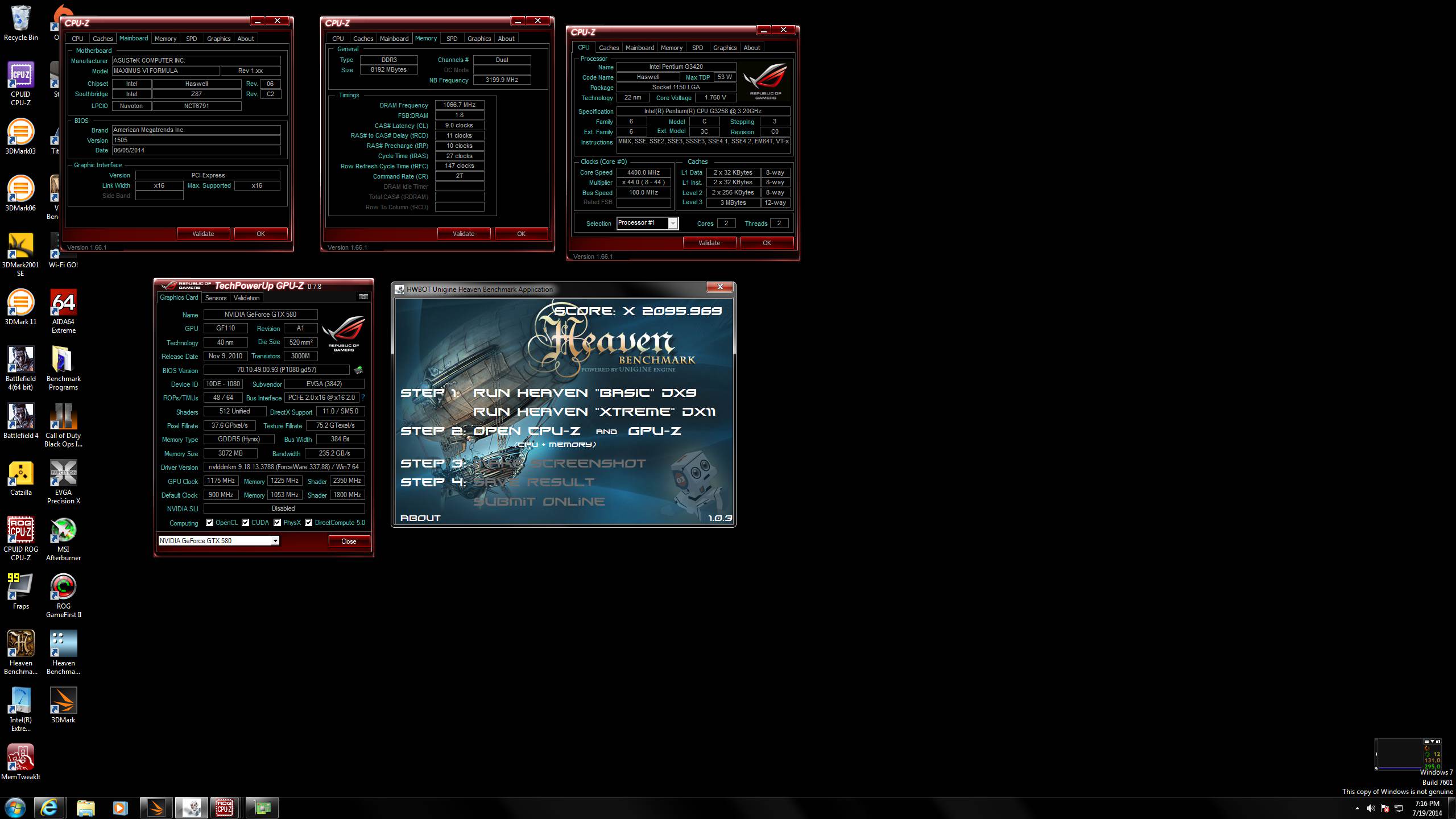The height and width of the screenshot is (819, 1456).
Task: Open the SPD tab in the Mainboard CPU-Z window
Action: (192, 39)
